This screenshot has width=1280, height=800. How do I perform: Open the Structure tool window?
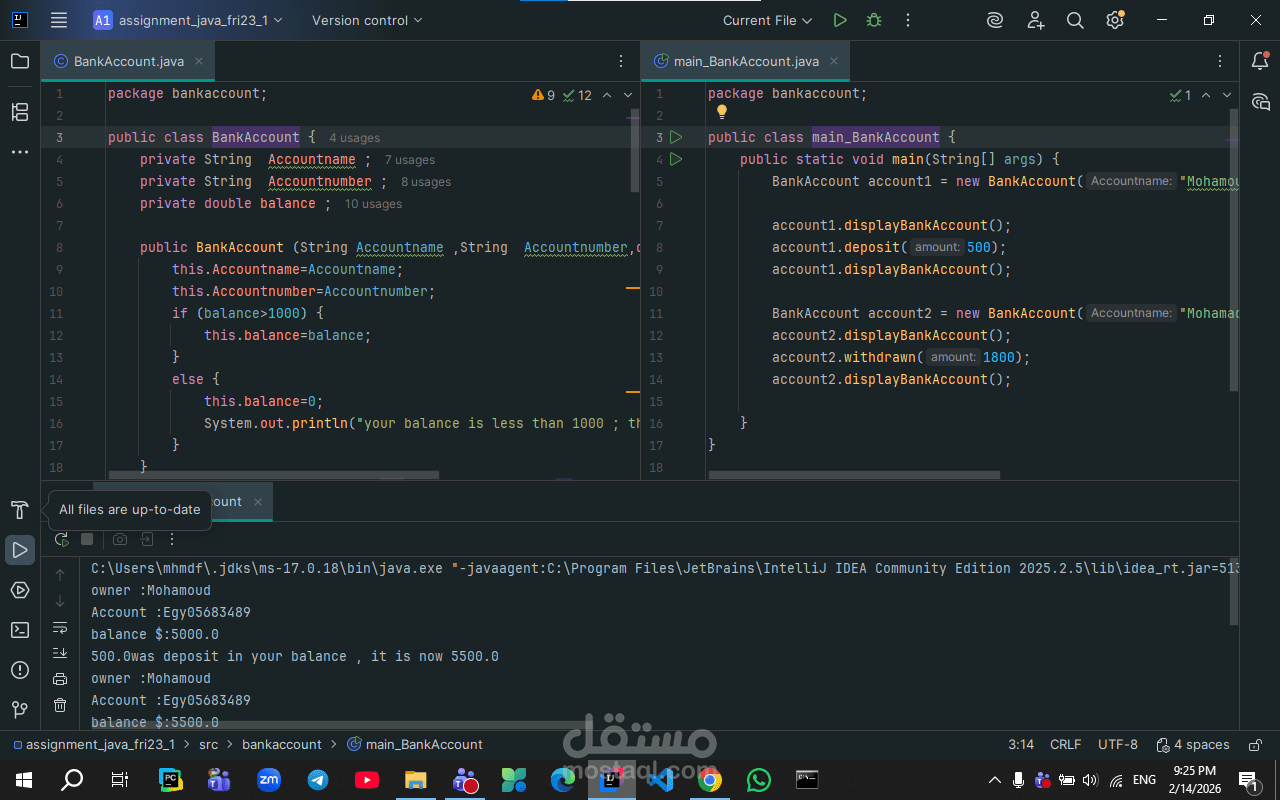[x=19, y=112]
